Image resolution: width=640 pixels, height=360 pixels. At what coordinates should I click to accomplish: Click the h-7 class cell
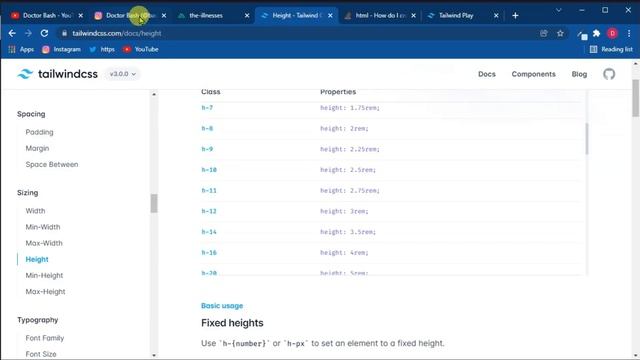[207, 108]
